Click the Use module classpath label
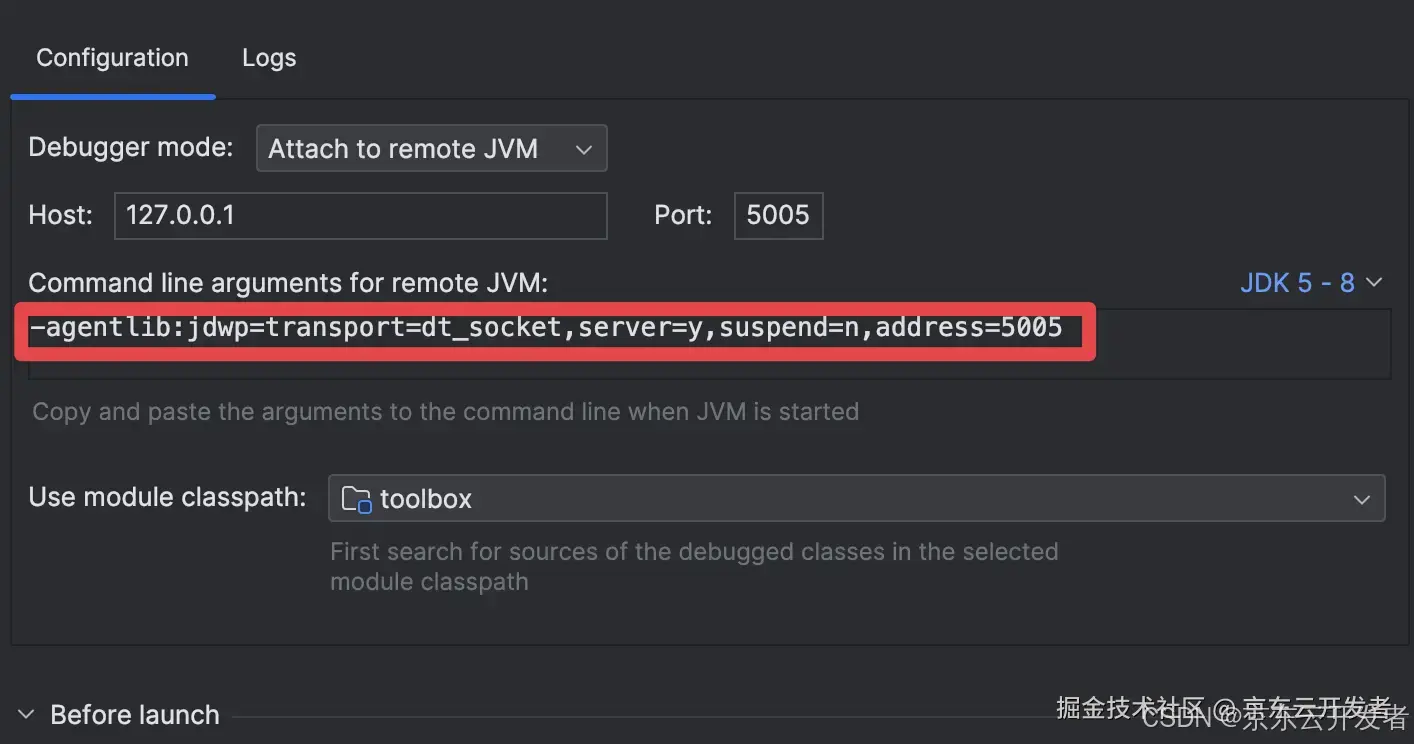The image size is (1414, 744). [x=167, y=496]
